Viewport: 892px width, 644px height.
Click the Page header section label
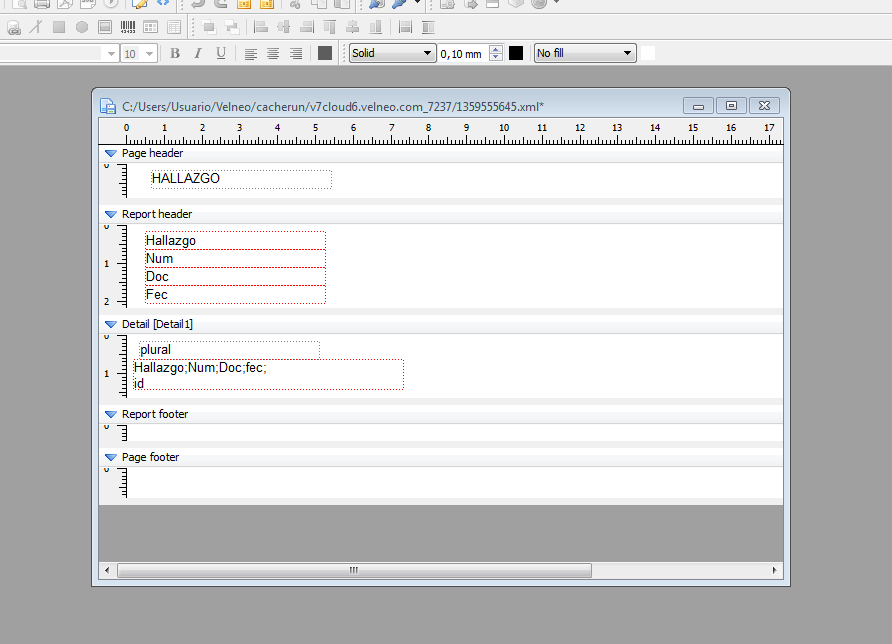(152, 154)
